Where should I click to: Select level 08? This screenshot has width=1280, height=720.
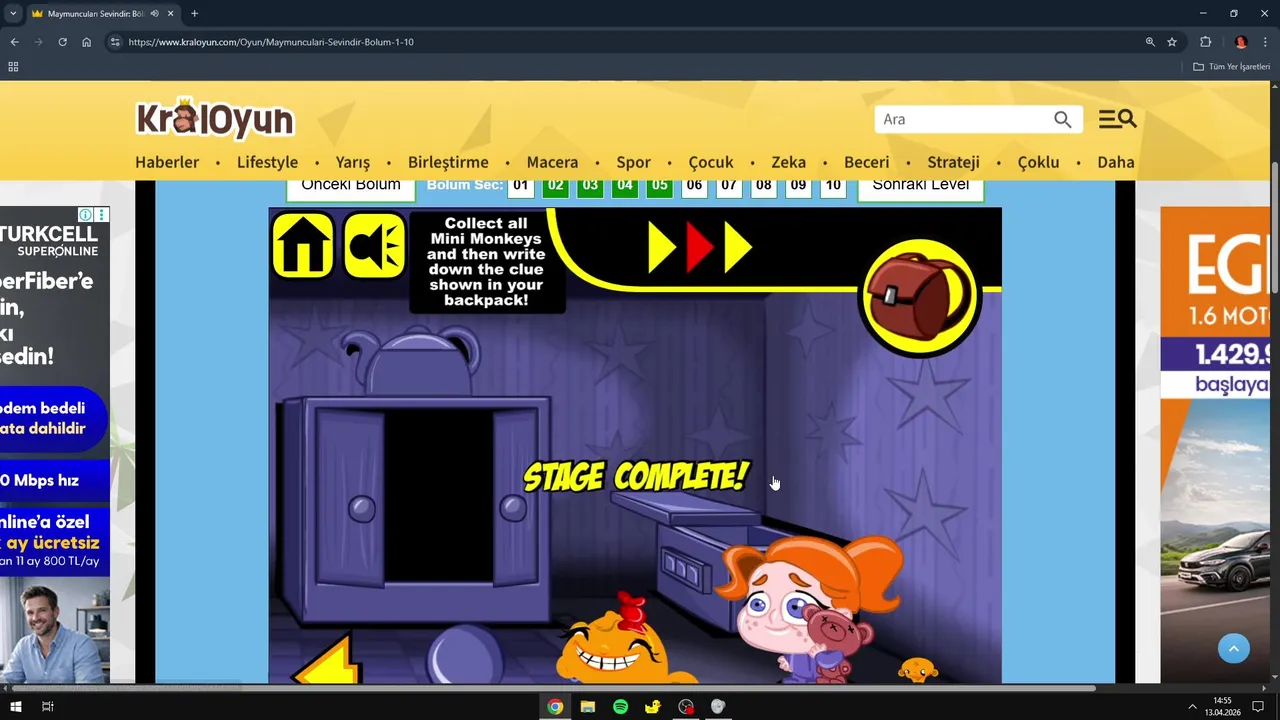pos(764,187)
